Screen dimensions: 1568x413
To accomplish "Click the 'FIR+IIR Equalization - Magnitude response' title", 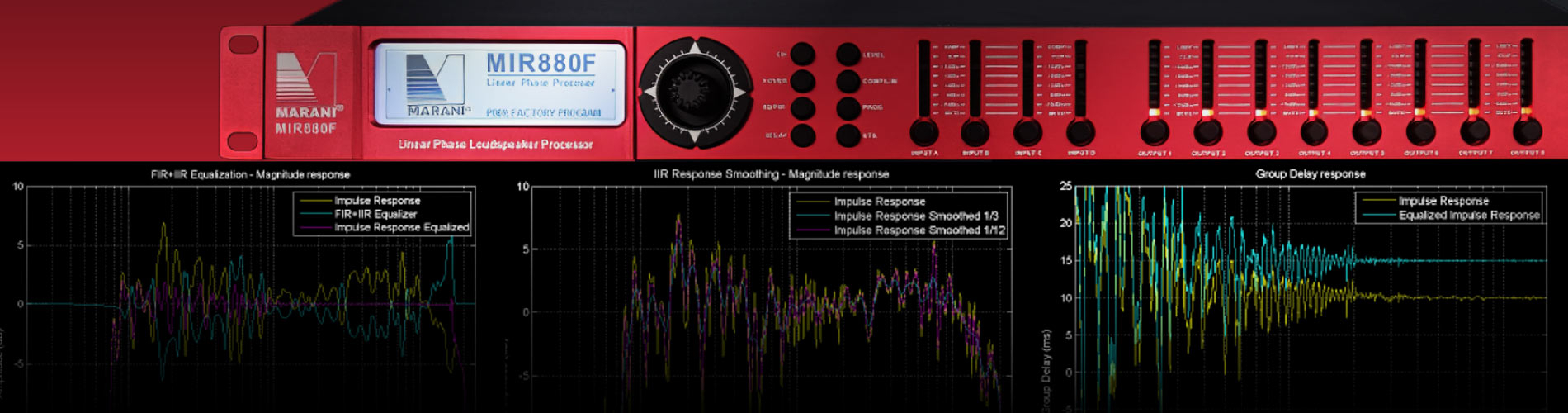I will point(250,175).
